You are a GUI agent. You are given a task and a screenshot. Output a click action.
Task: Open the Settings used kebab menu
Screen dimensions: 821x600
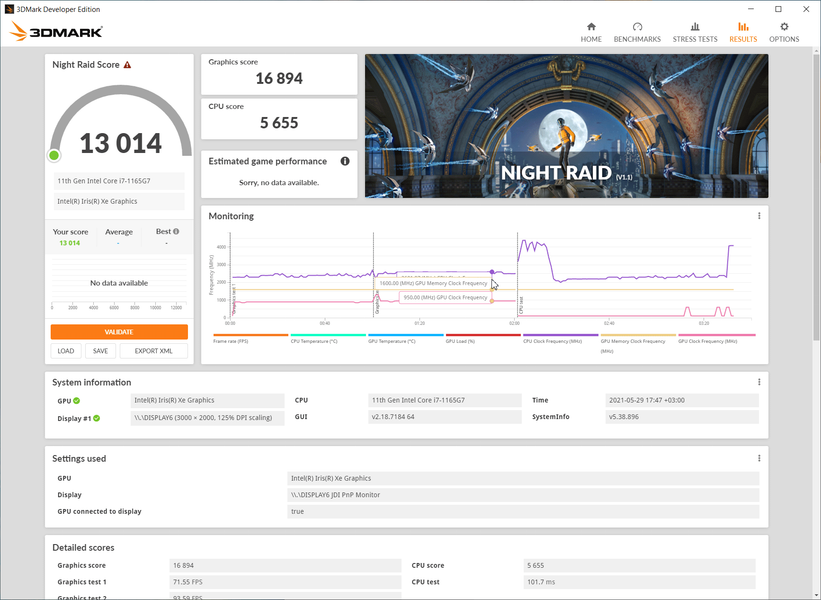click(759, 459)
